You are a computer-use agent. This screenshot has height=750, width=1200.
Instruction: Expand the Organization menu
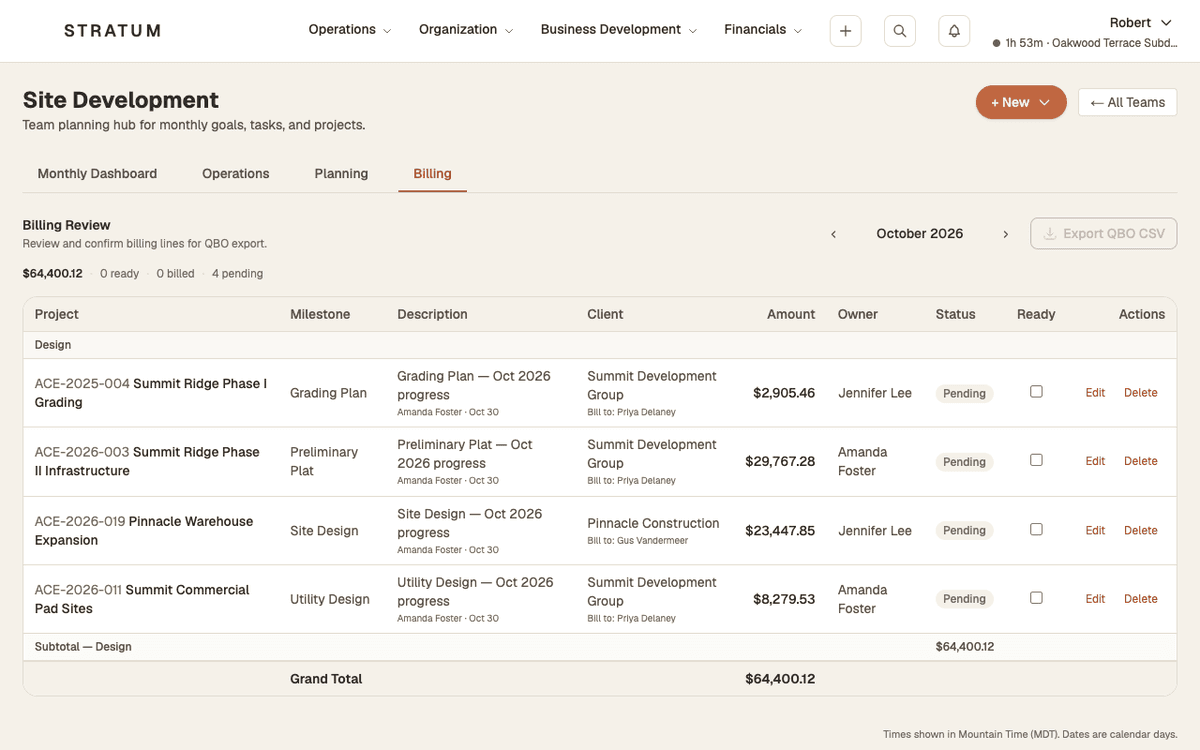(x=466, y=30)
